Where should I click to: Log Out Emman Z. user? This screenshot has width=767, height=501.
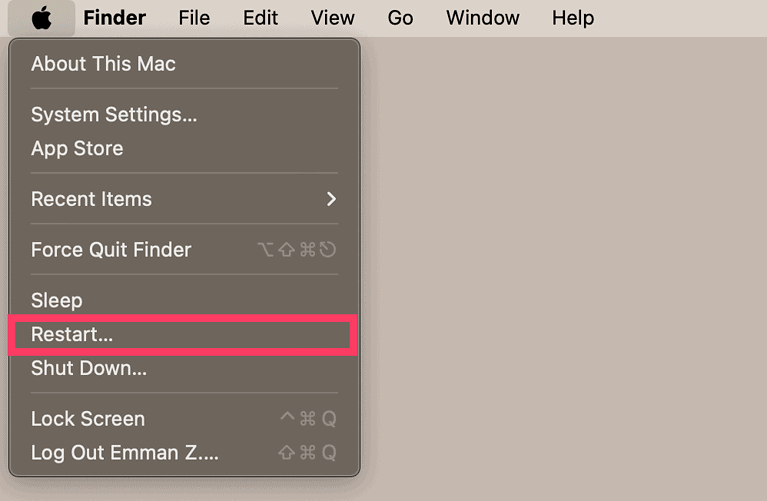click(x=124, y=453)
